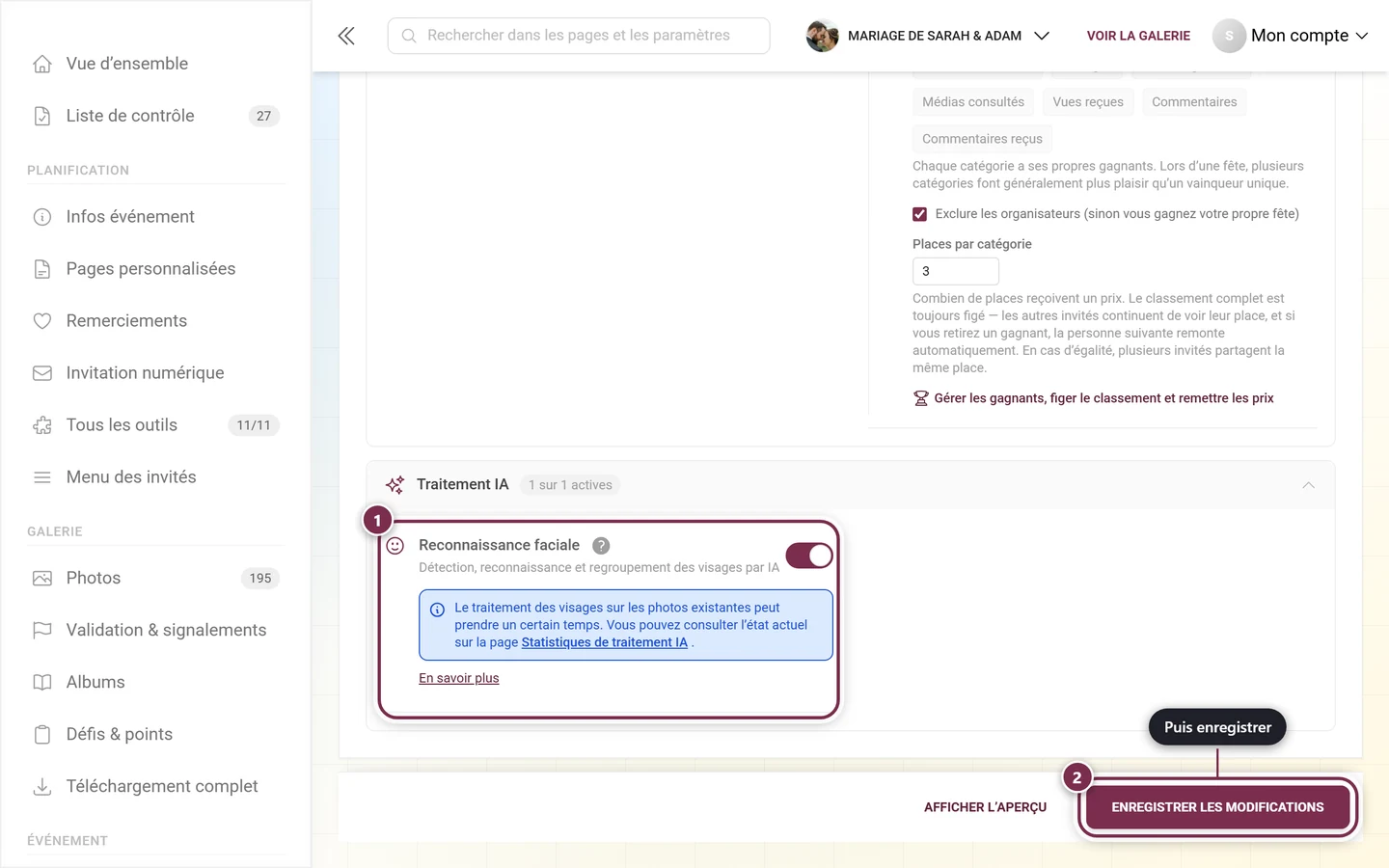
Task: Click Enregistrer les modifications button
Action: [1217, 807]
